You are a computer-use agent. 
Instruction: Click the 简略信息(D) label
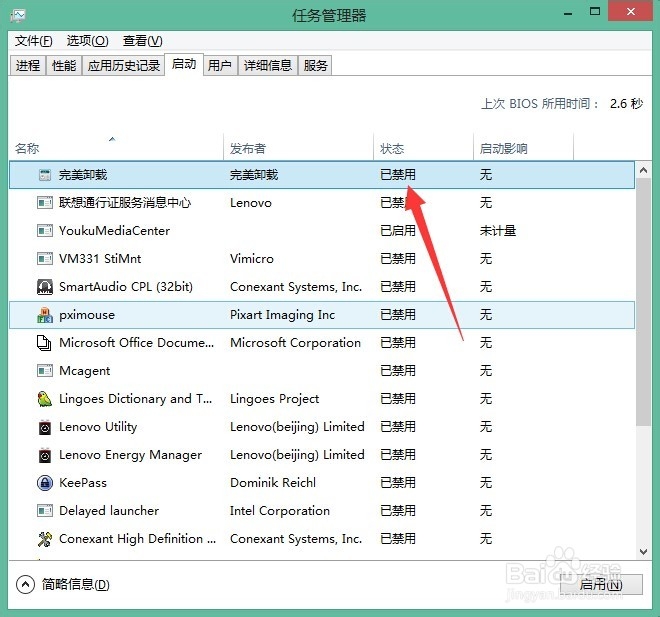pos(76,585)
